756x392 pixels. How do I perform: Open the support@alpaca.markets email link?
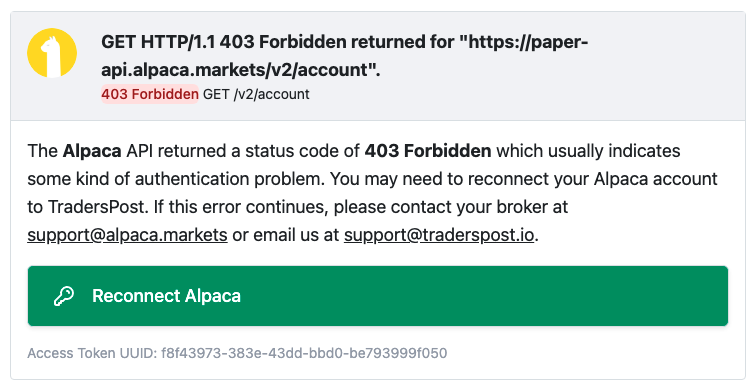tap(127, 235)
